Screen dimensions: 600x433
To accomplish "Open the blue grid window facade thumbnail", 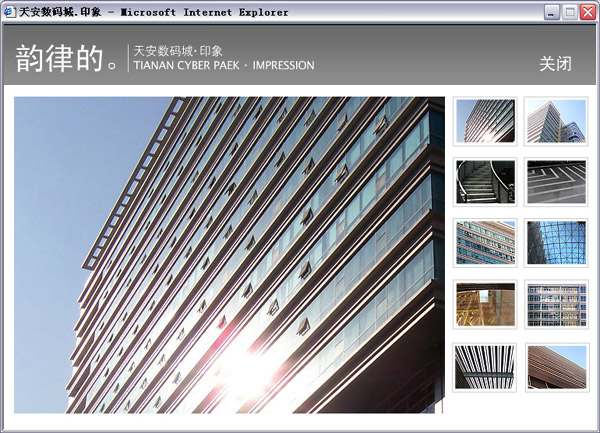I will coord(556,304).
